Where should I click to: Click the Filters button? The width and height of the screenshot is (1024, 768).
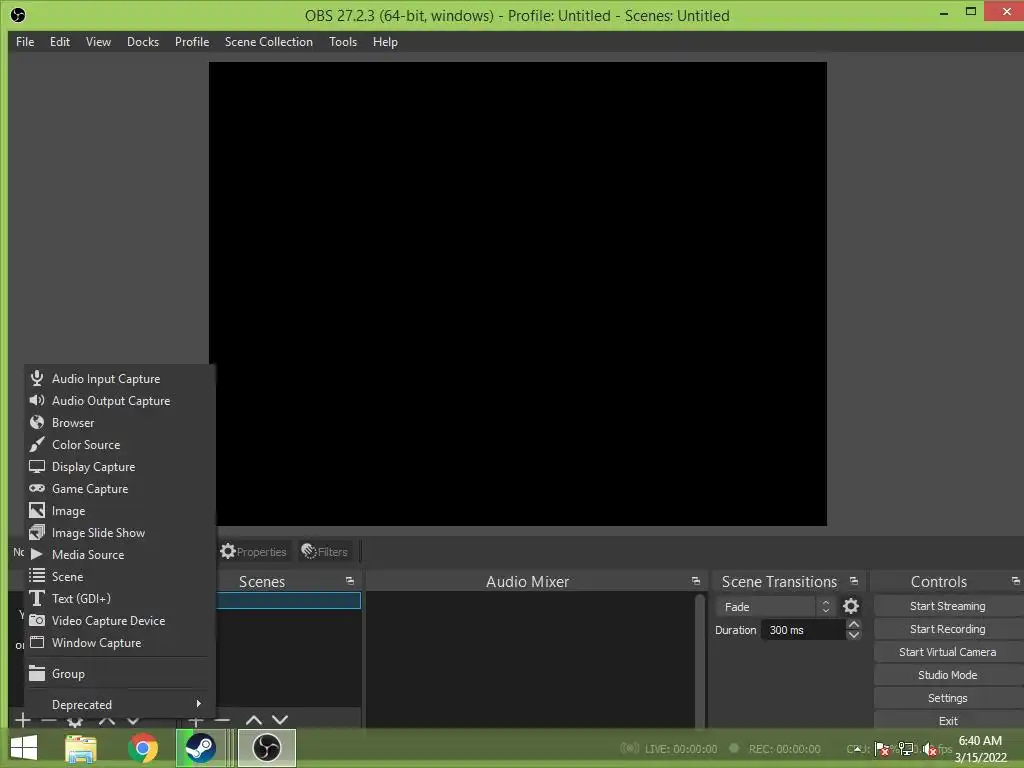(x=325, y=552)
